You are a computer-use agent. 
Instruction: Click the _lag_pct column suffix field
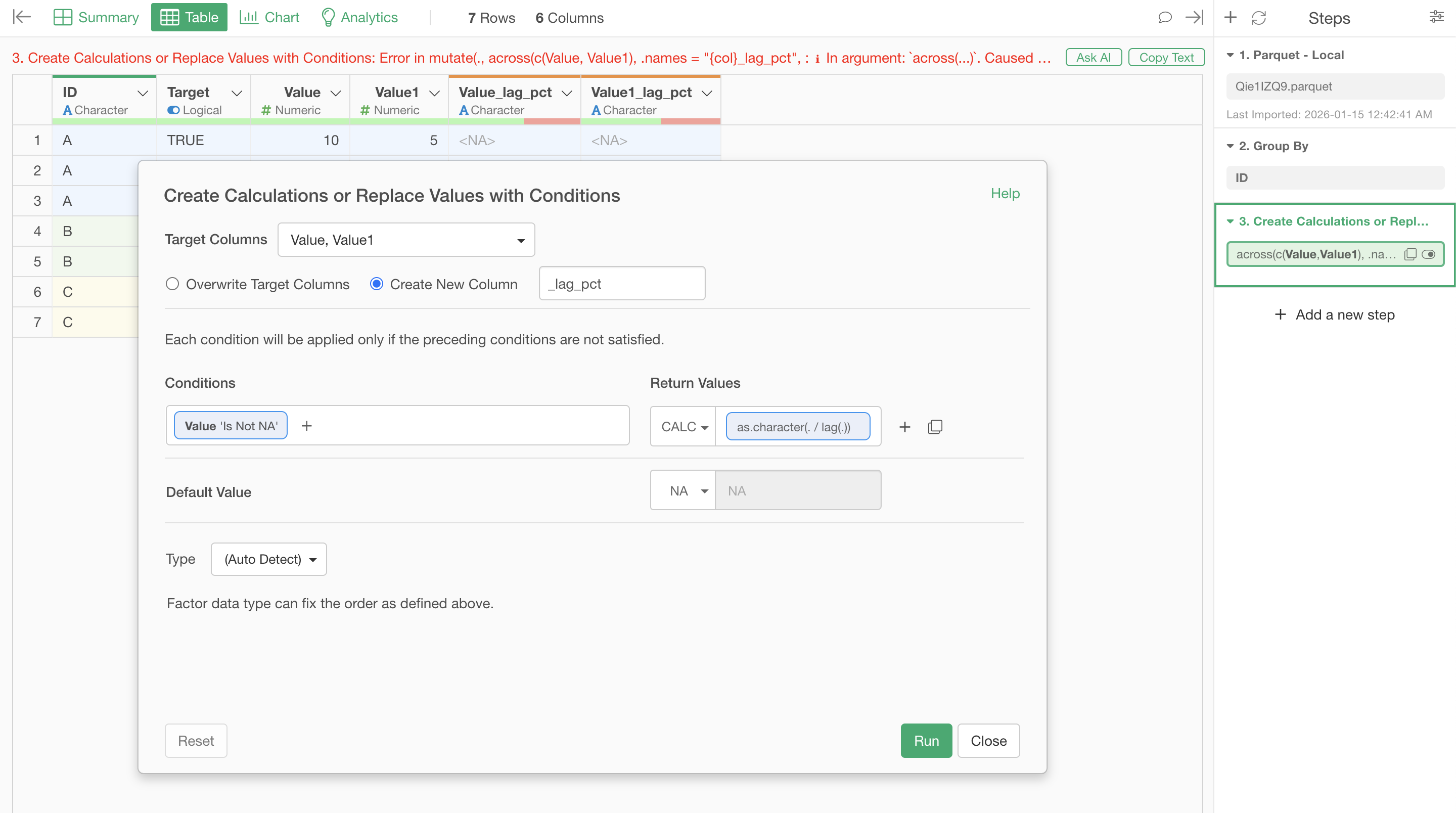click(x=622, y=284)
